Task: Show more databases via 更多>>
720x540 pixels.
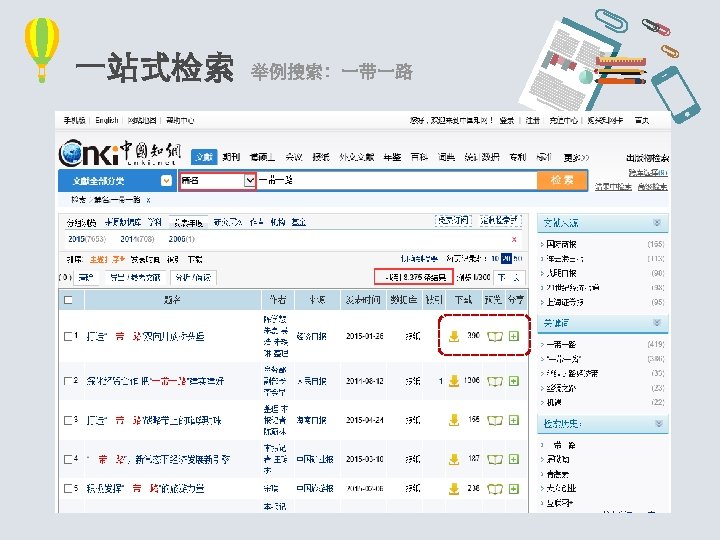Action: coord(576,158)
